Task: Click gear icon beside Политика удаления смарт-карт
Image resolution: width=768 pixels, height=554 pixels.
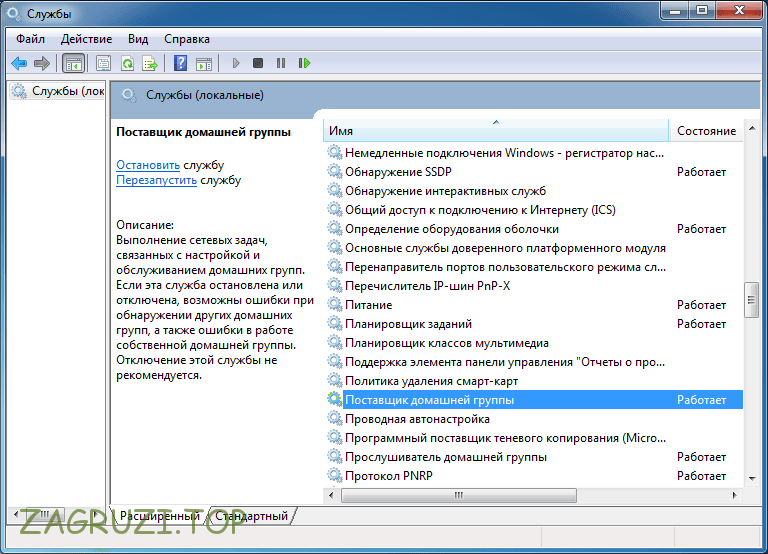Action: pos(335,380)
